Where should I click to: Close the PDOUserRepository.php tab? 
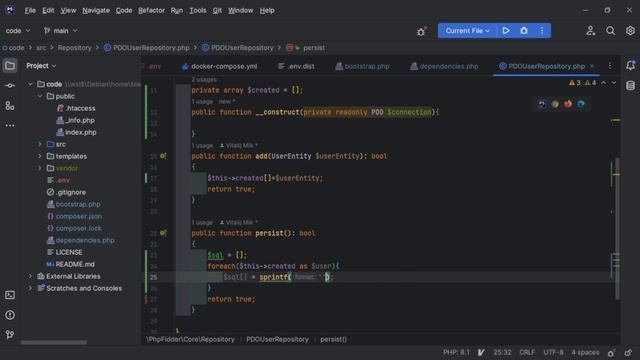pyautogui.click(x=592, y=66)
